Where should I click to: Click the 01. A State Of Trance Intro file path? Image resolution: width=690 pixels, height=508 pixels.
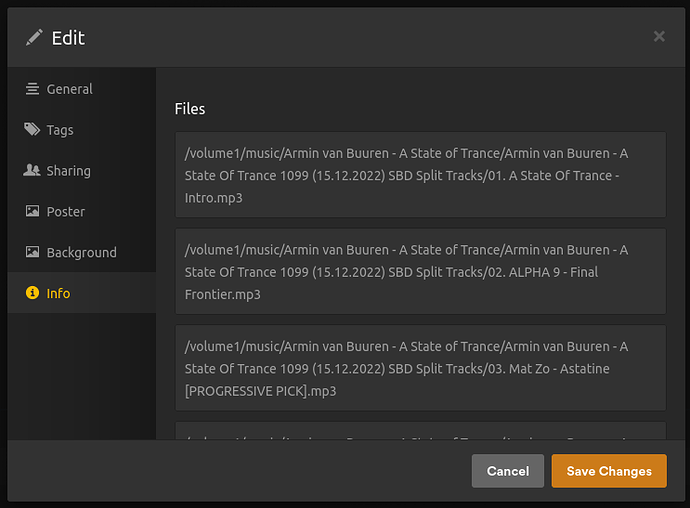click(420, 175)
